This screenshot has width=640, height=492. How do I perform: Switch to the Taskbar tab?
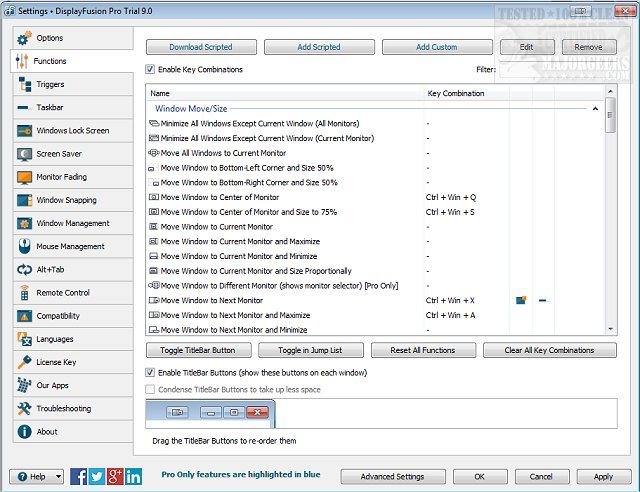[x=73, y=107]
